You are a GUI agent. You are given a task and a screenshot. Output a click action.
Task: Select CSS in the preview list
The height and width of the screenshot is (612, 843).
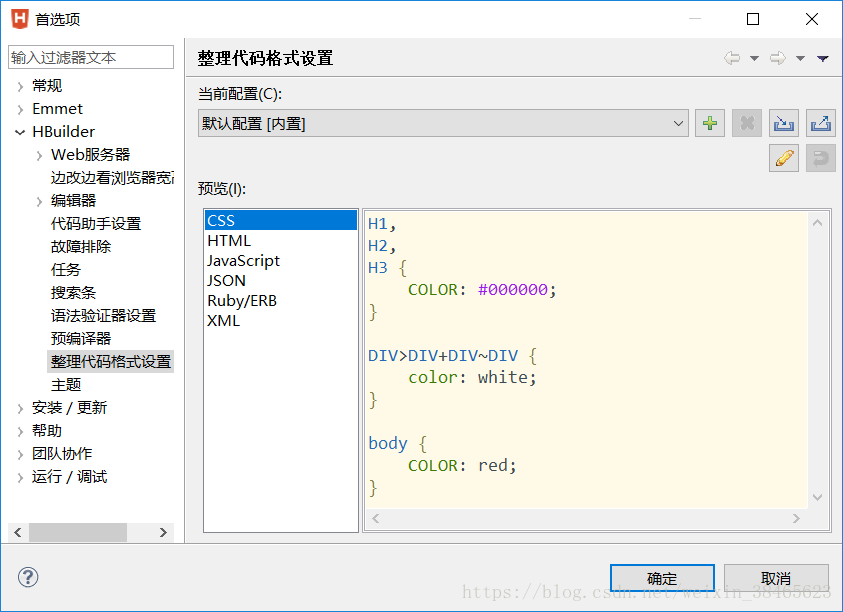281,220
